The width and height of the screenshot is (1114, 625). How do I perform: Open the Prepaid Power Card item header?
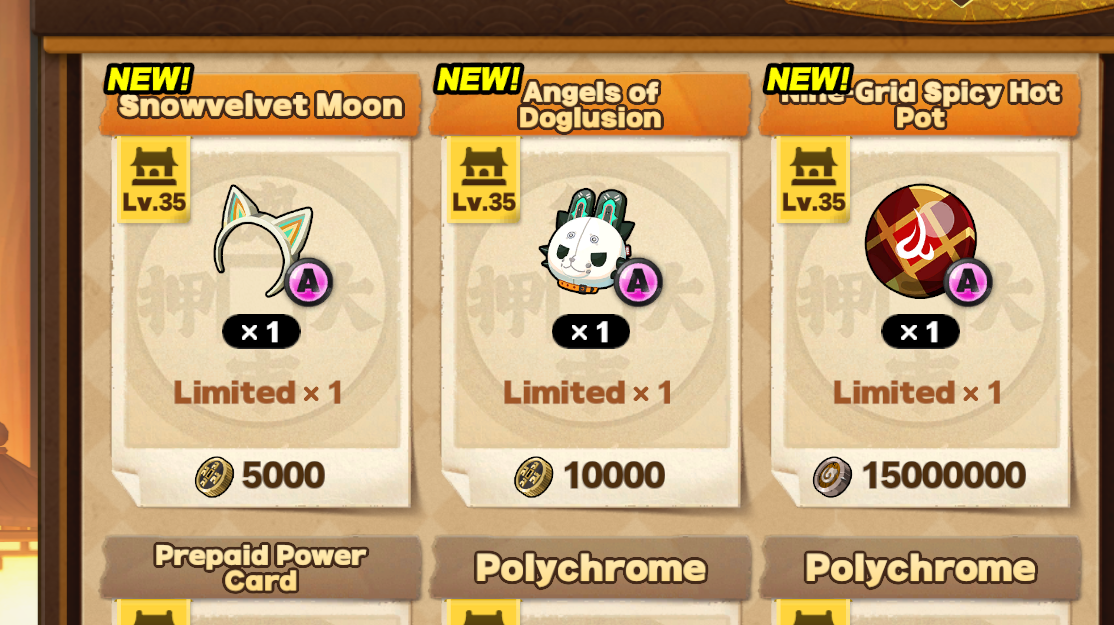[x=261, y=567]
